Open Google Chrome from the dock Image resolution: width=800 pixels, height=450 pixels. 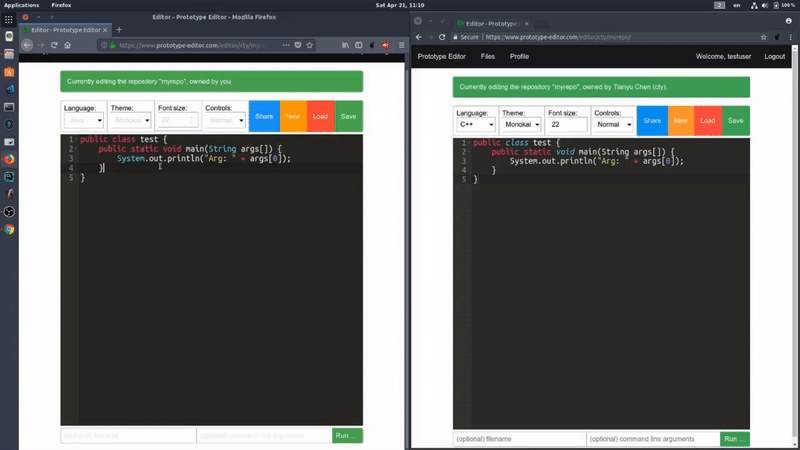coord(9,230)
